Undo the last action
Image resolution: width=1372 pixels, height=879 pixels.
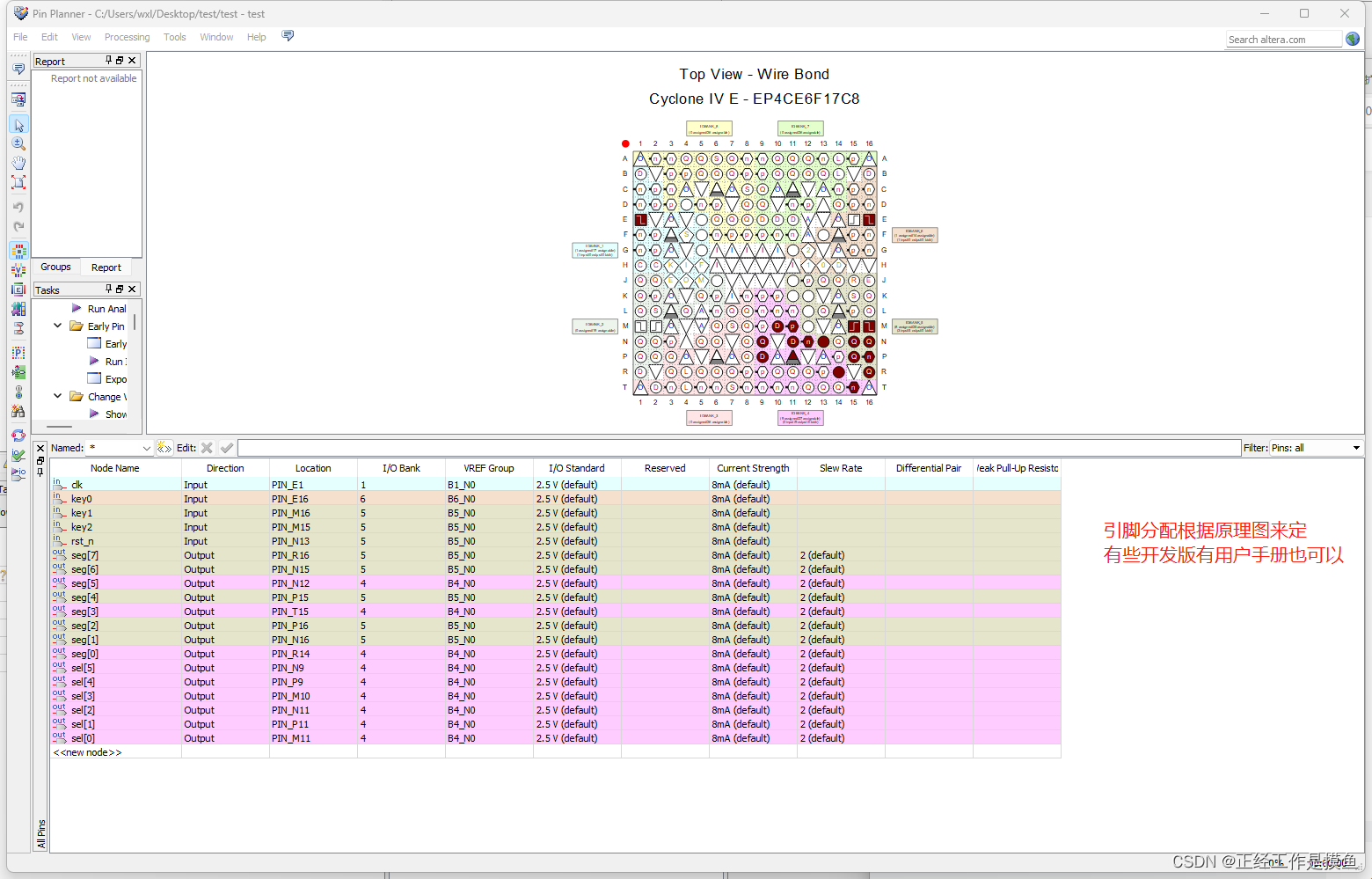[x=18, y=207]
